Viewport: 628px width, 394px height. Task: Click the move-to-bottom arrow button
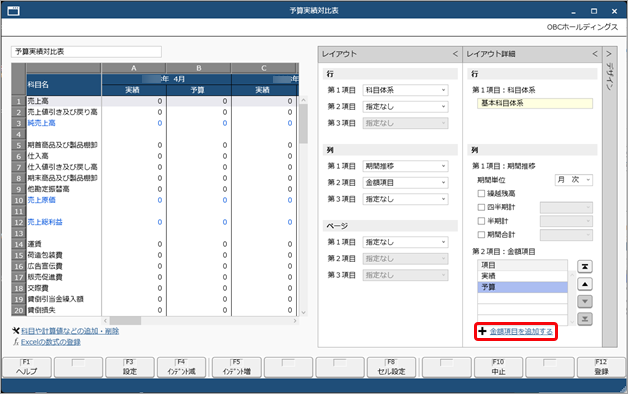click(585, 319)
